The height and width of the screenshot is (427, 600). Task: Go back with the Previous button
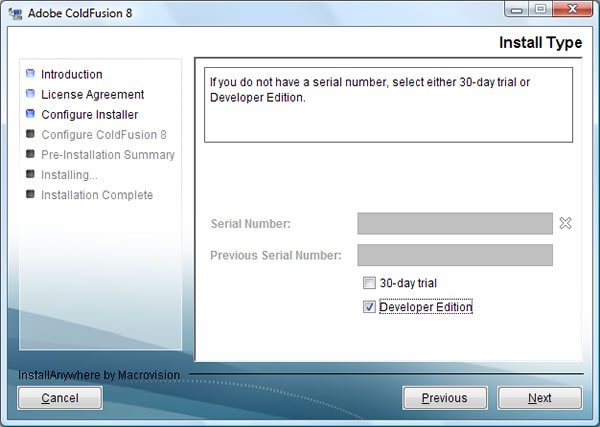pyautogui.click(x=445, y=398)
